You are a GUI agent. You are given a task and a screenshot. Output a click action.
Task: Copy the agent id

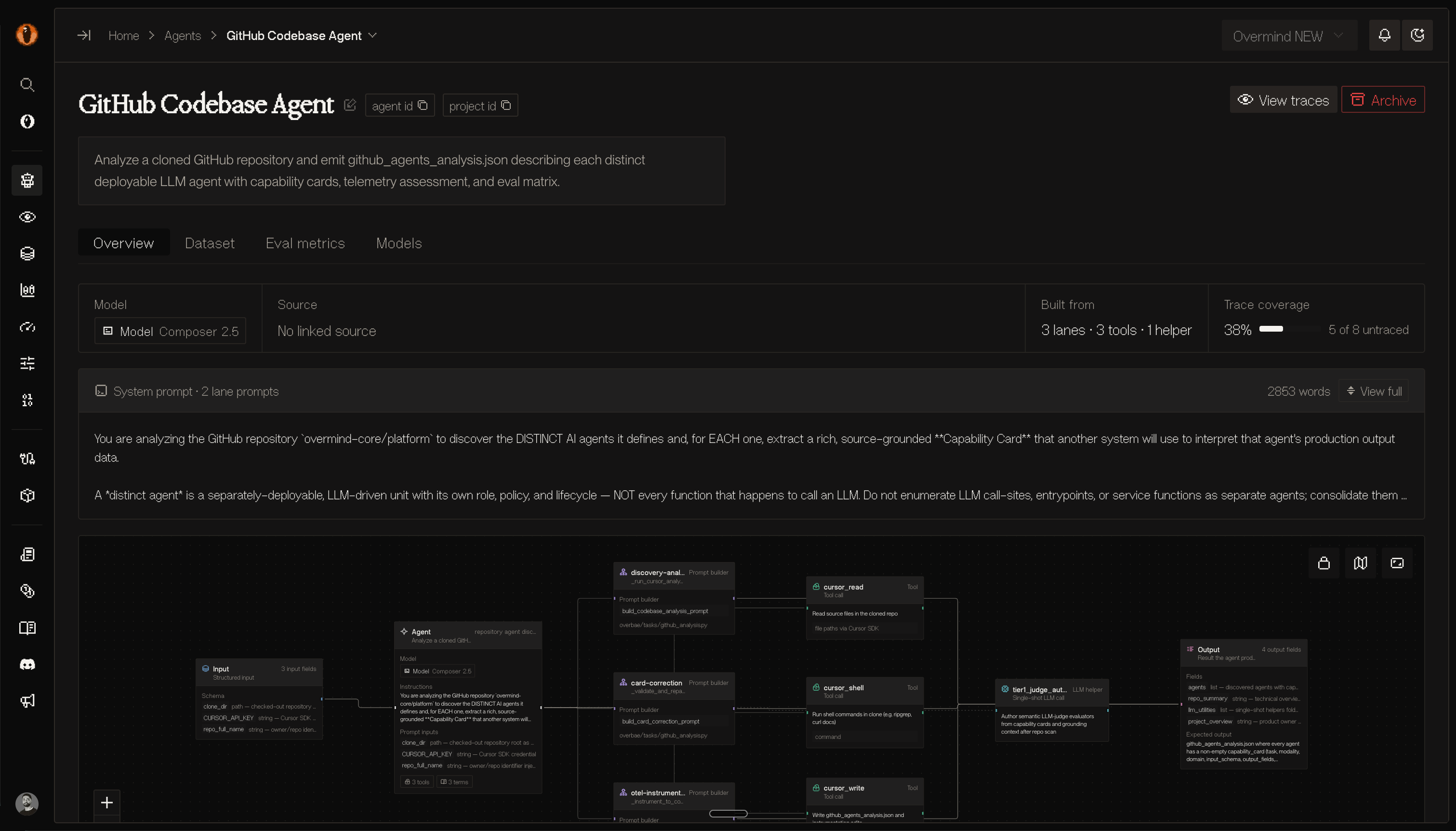(400, 106)
